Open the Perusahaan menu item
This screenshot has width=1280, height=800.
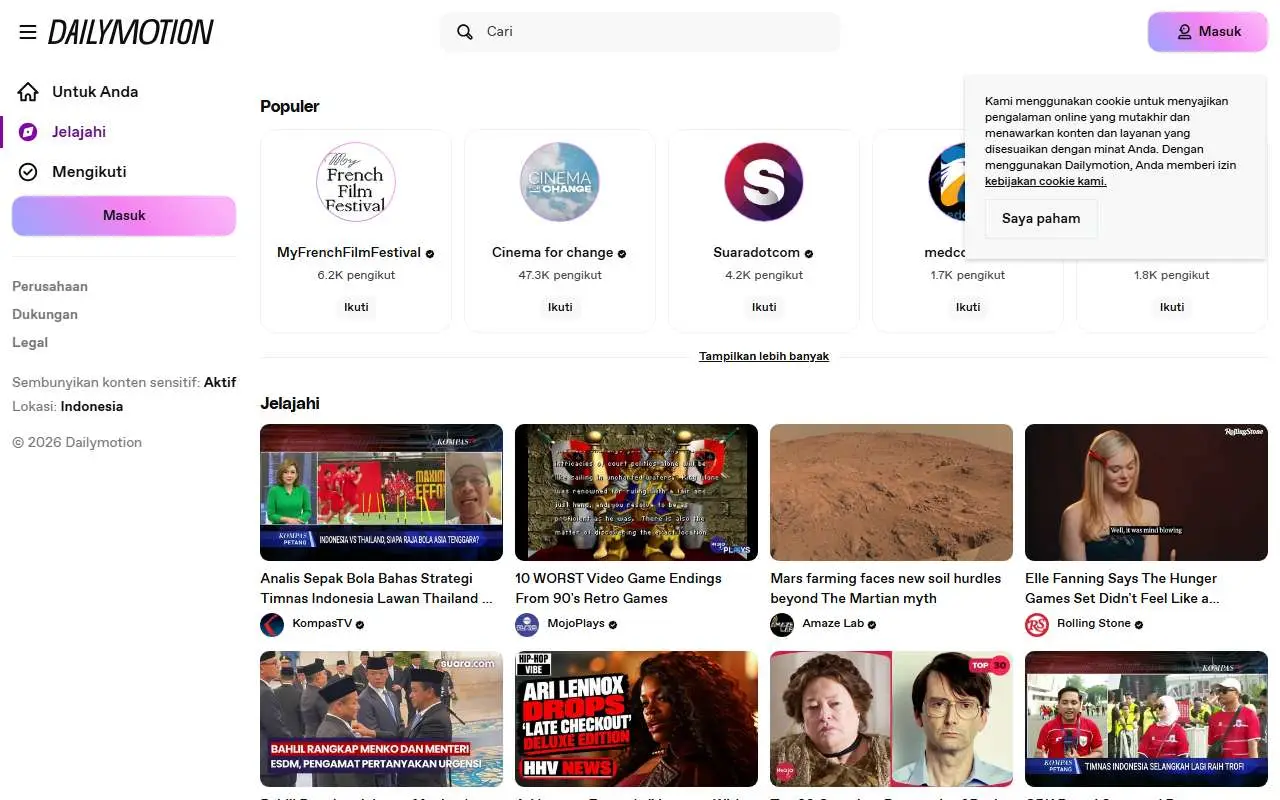(x=50, y=286)
